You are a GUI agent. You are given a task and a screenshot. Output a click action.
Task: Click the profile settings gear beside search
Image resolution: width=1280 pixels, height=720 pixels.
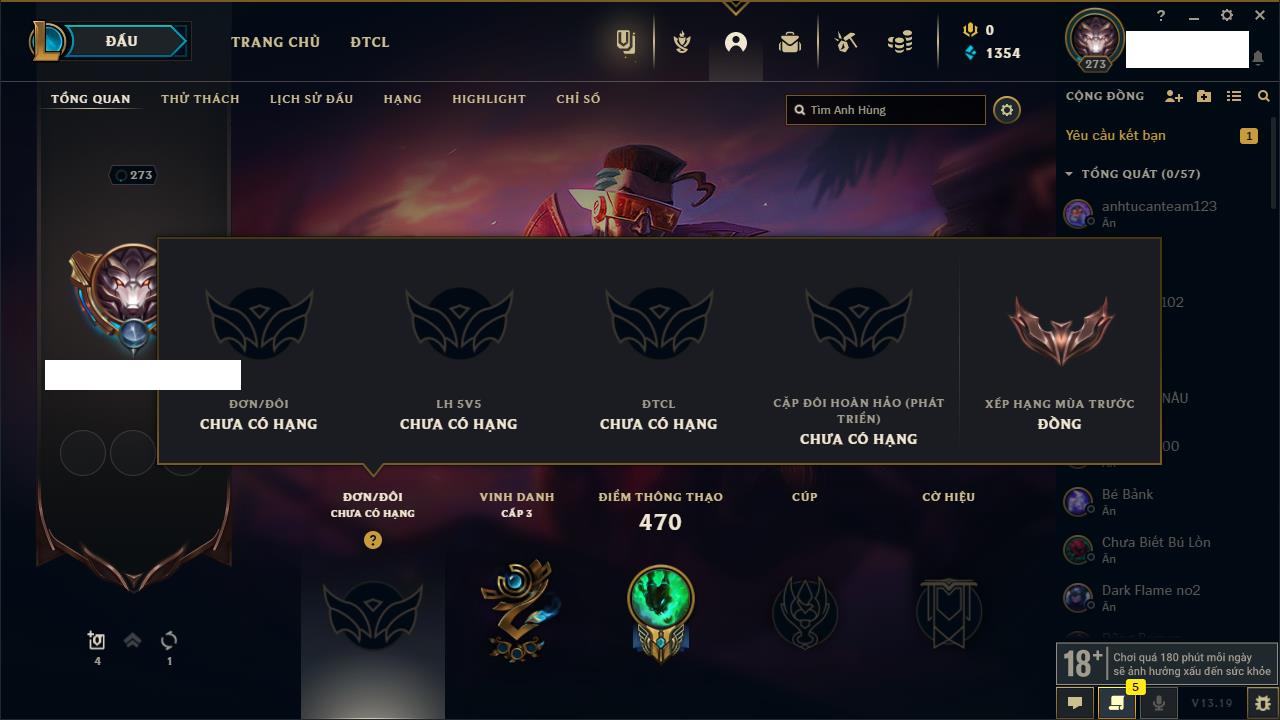point(1007,110)
